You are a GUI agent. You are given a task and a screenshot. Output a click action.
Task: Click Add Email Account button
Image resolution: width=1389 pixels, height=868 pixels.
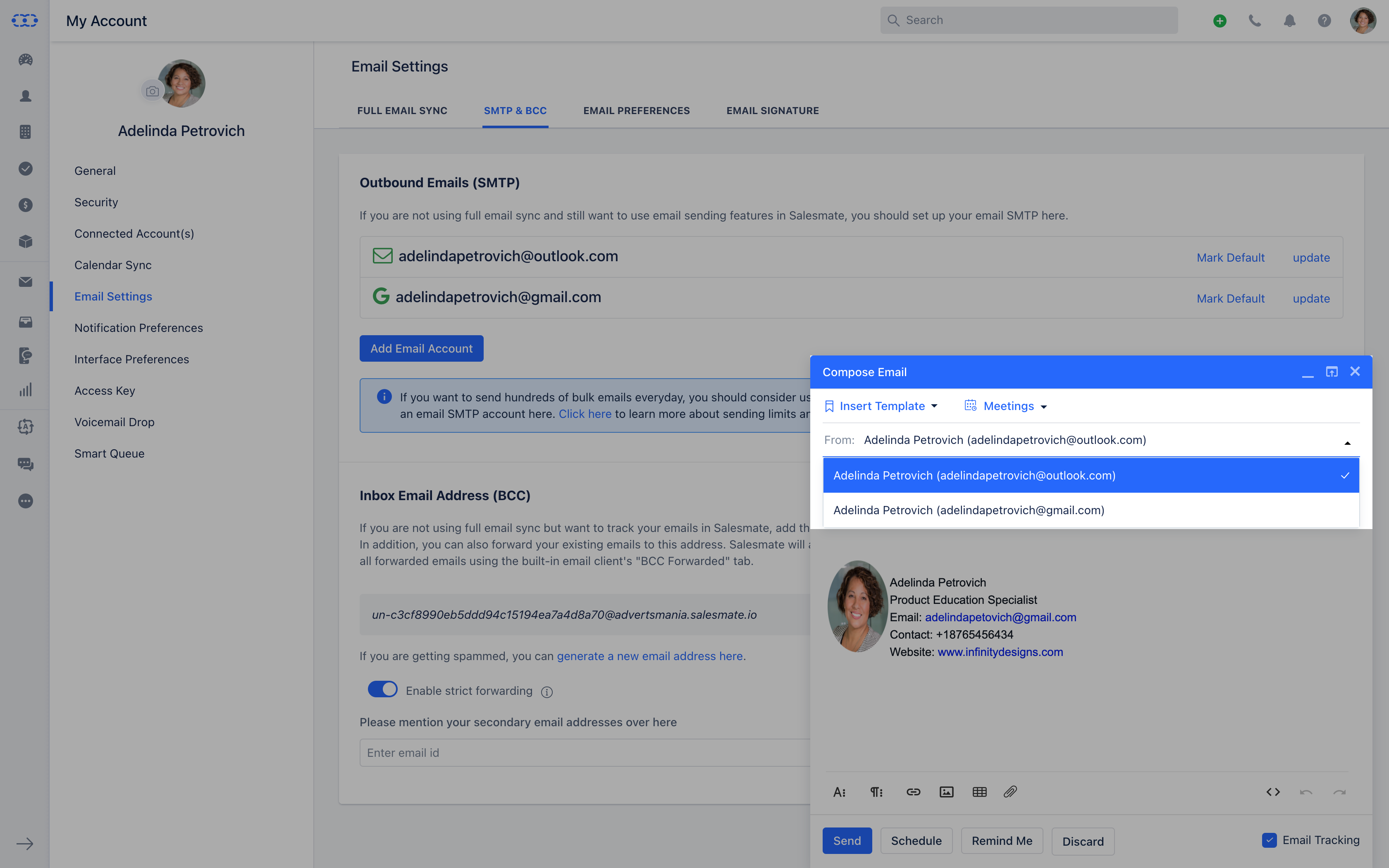click(x=421, y=348)
